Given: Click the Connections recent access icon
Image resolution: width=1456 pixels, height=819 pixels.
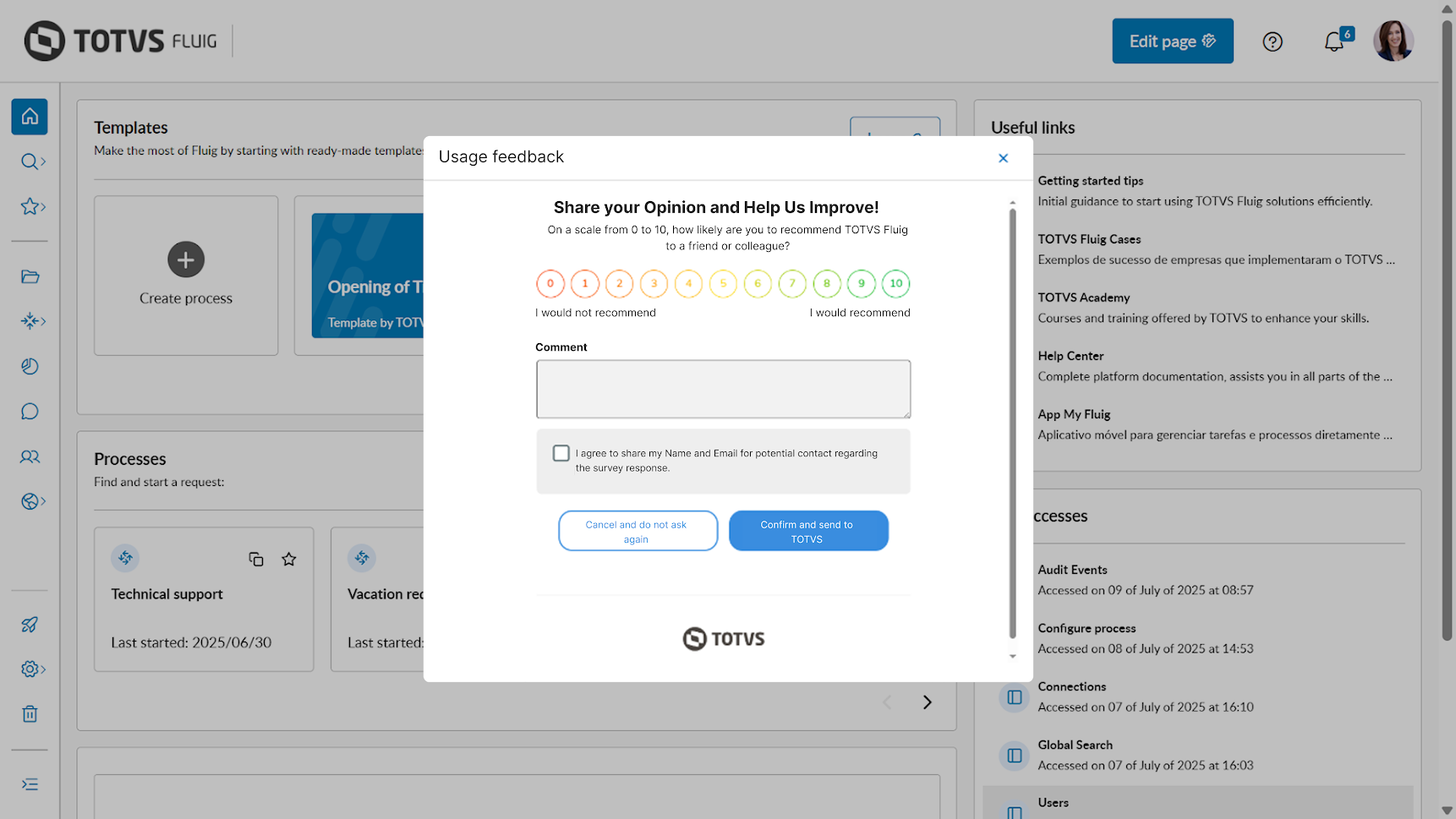Looking at the screenshot, I should [1015, 697].
